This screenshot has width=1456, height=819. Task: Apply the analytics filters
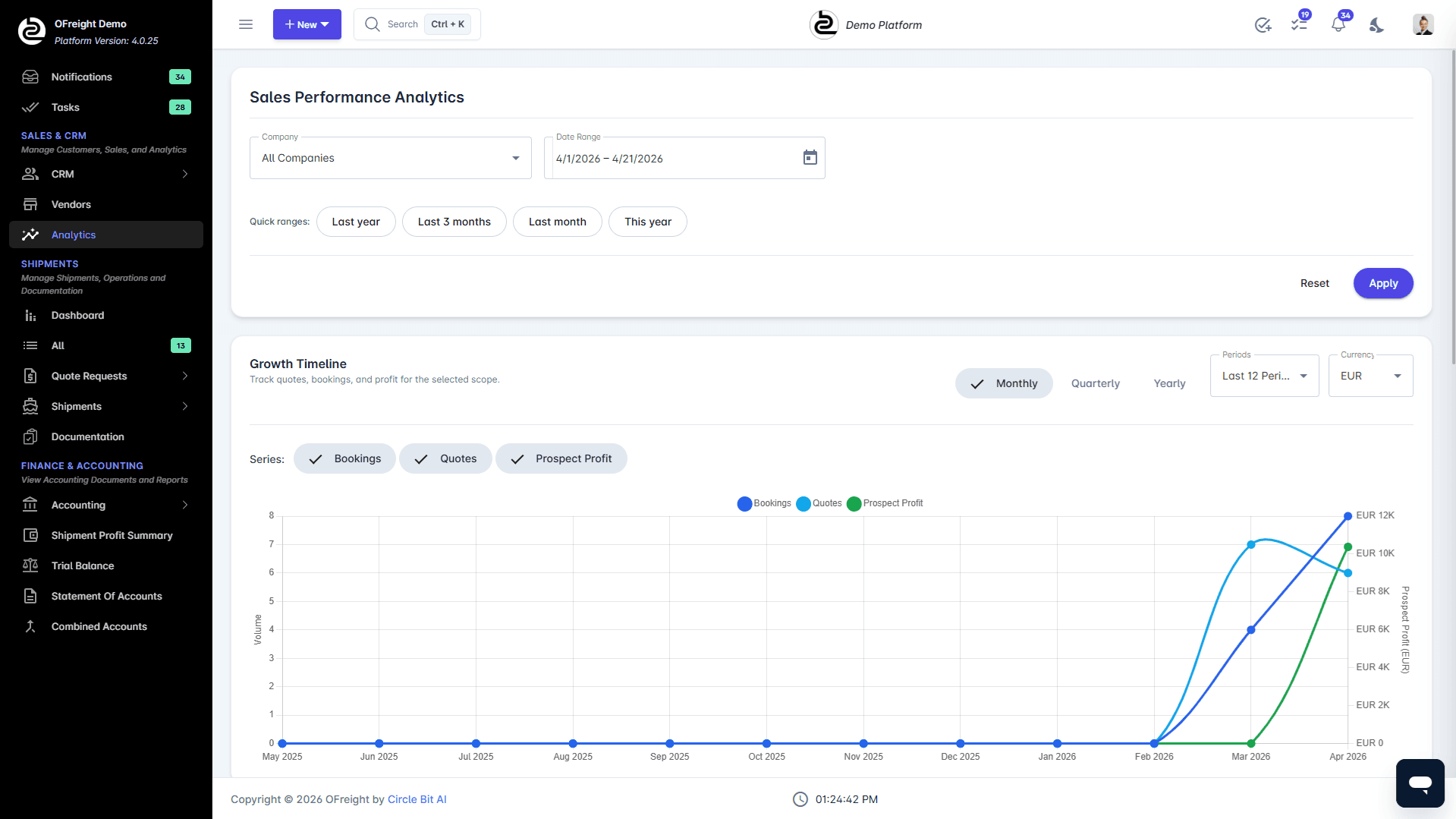pos(1382,283)
